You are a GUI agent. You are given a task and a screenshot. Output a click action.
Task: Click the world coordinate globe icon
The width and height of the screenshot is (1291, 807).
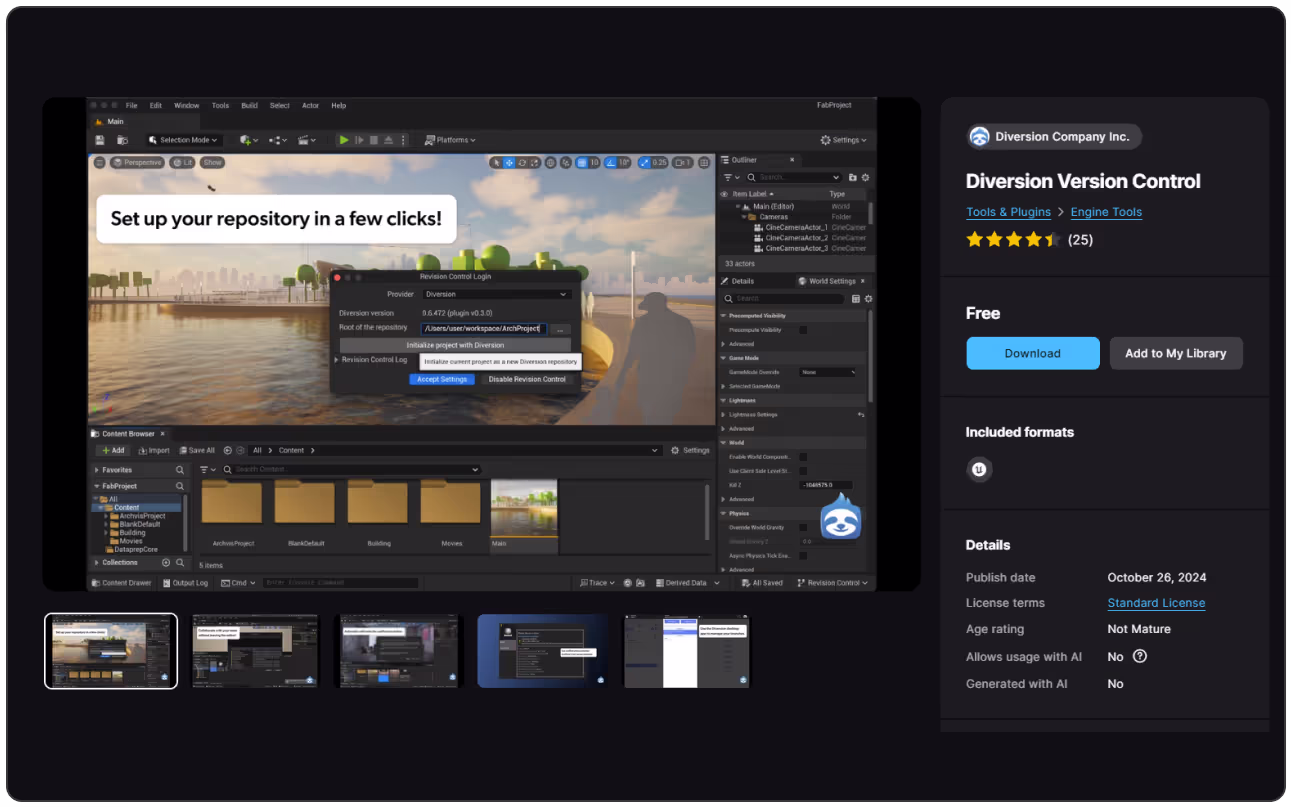click(550, 162)
